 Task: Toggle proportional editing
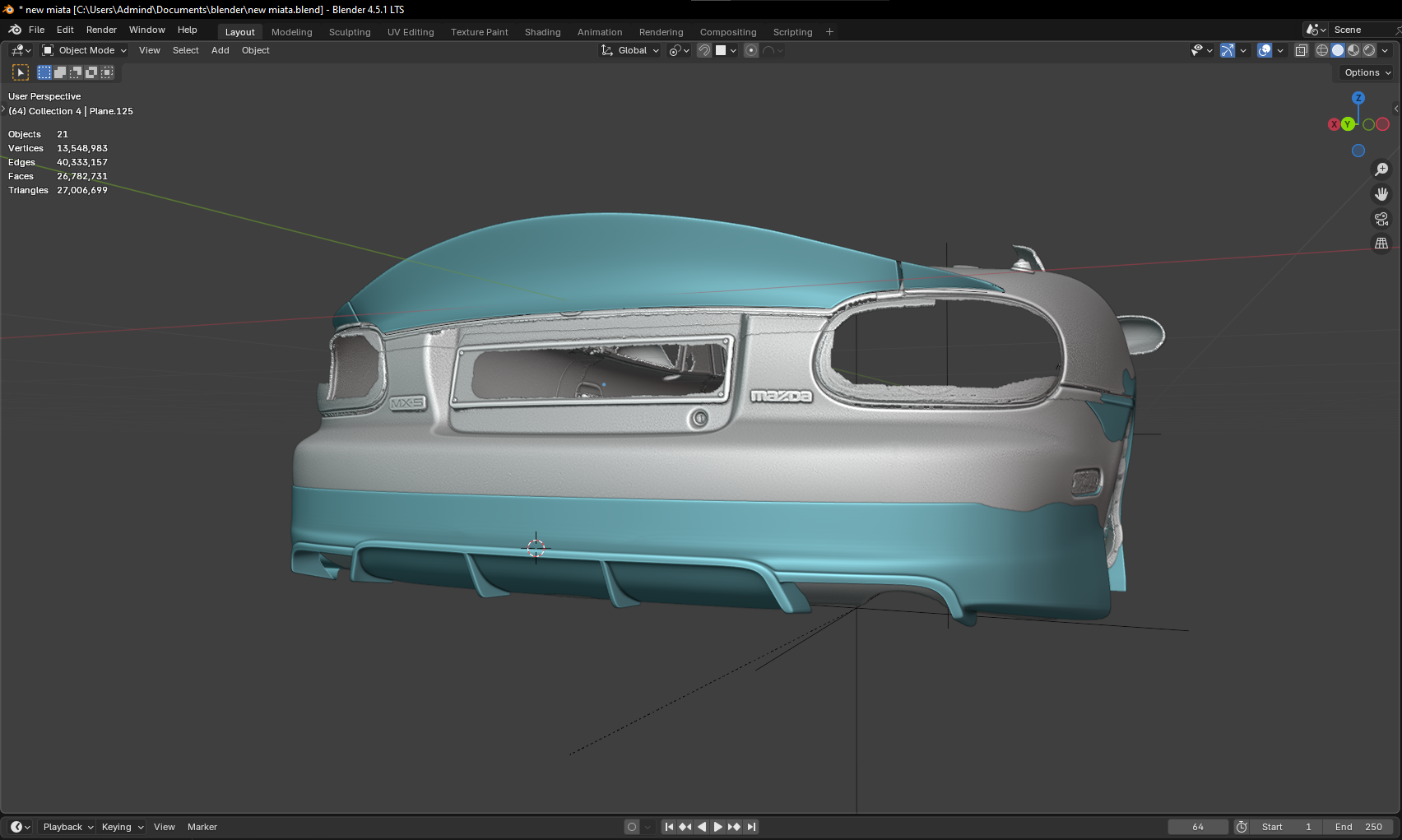(751, 50)
